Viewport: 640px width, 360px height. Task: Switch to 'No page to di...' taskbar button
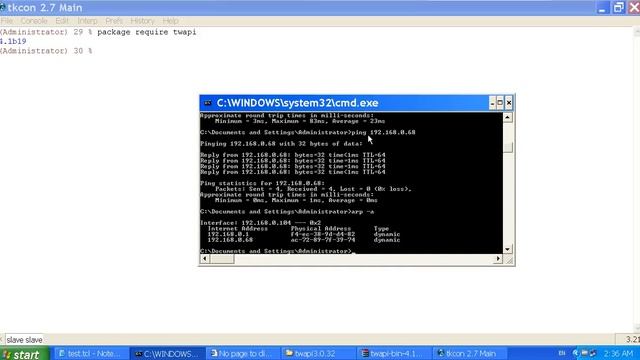(x=243, y=353)
